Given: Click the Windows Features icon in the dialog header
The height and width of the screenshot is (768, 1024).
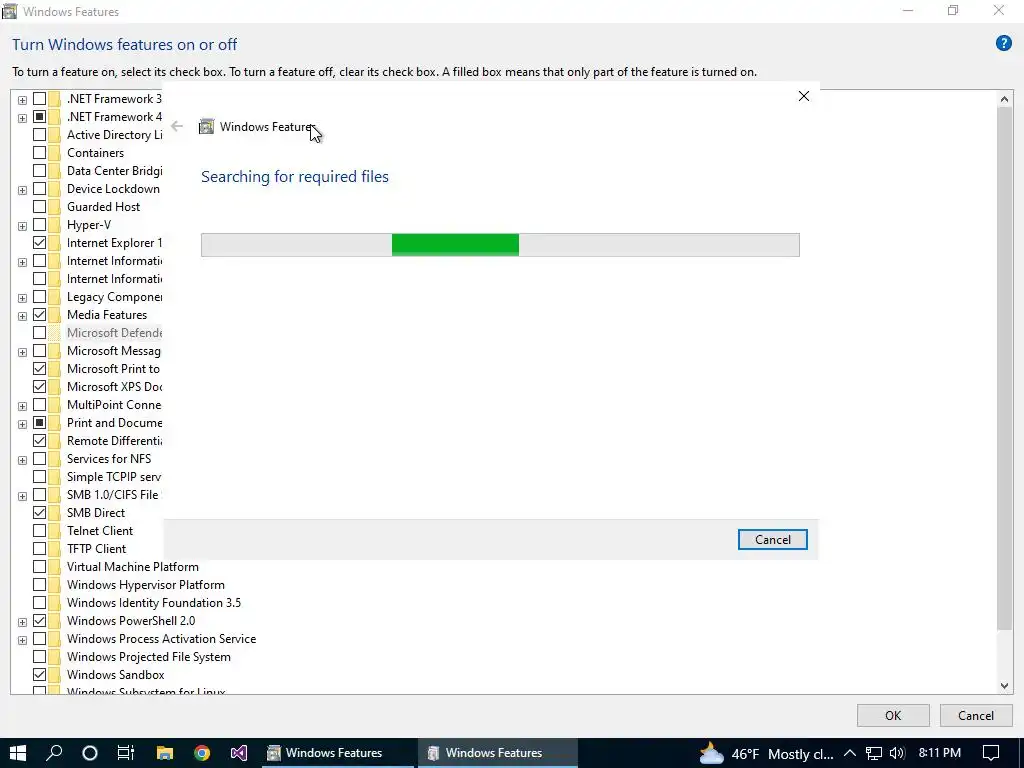Looking at the screenshot, I should (206, 126).
